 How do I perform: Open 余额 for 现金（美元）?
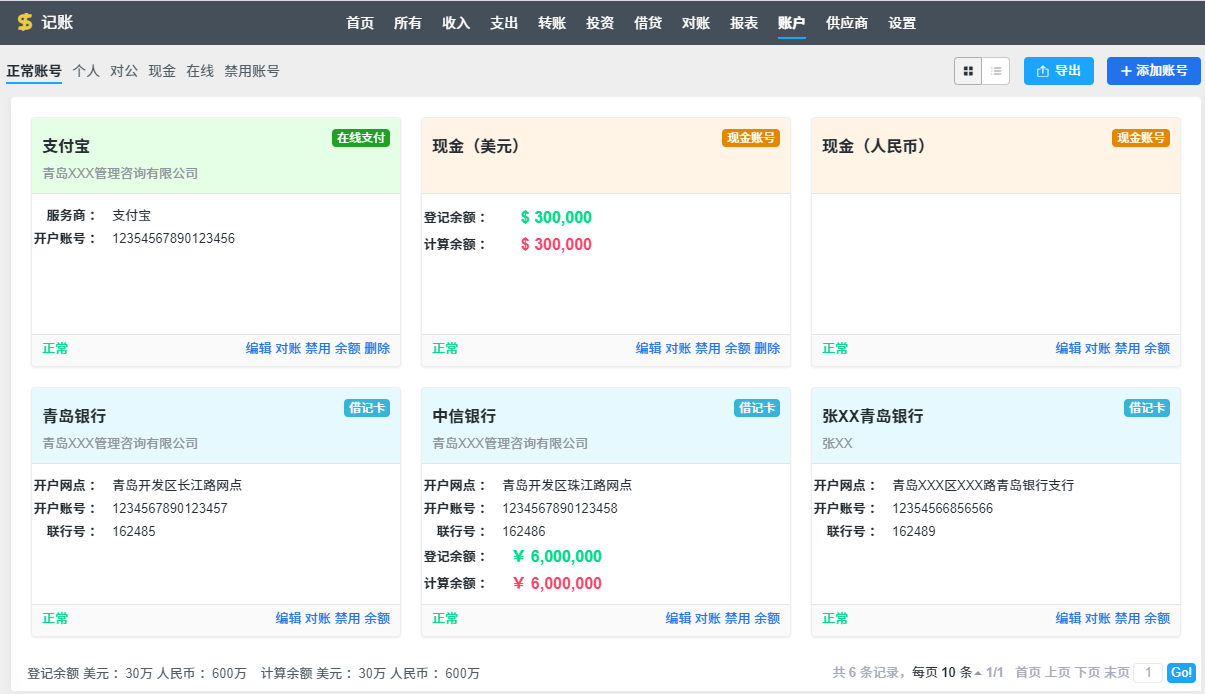click(x=737, y=349)
